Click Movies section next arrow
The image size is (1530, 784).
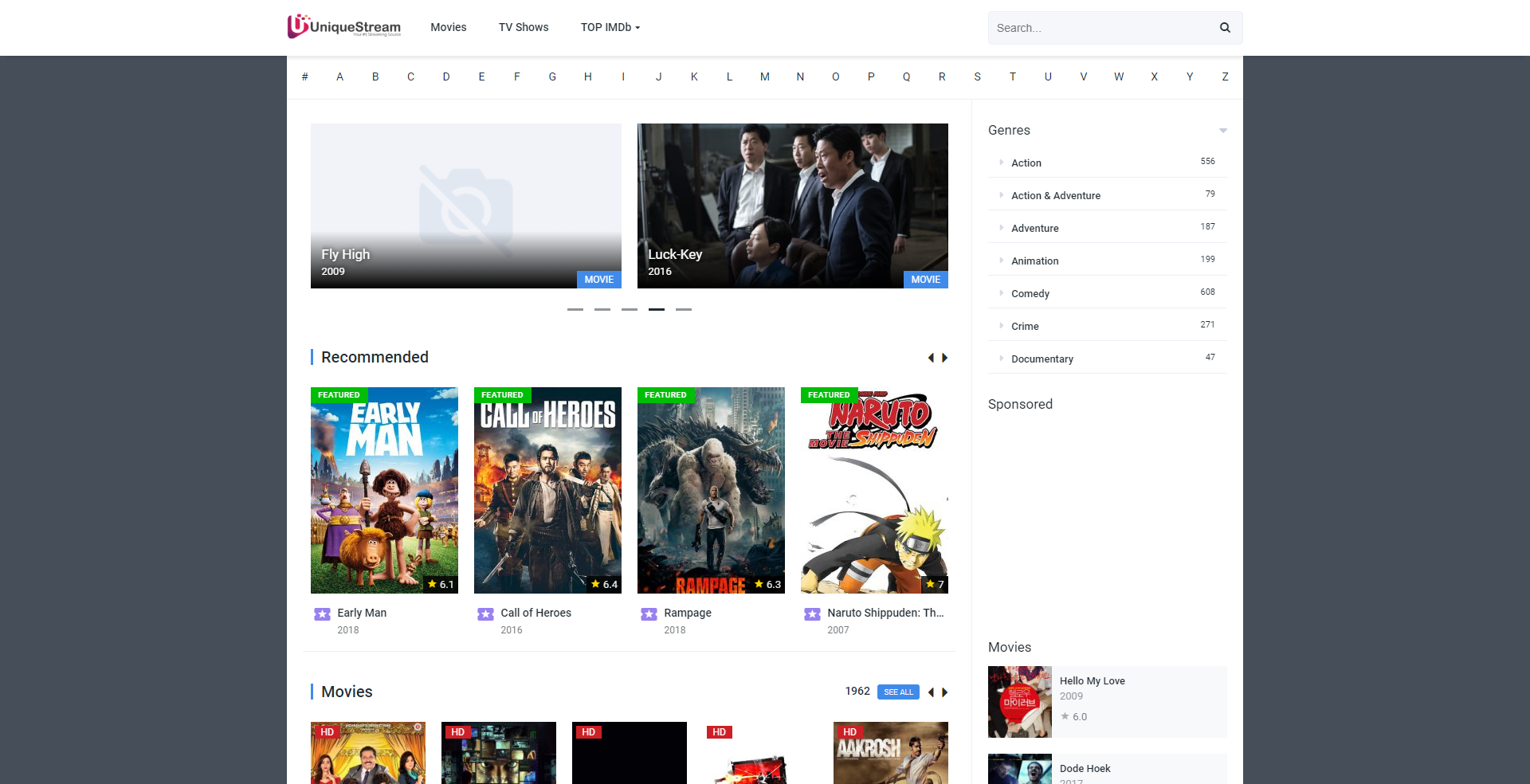945,692
